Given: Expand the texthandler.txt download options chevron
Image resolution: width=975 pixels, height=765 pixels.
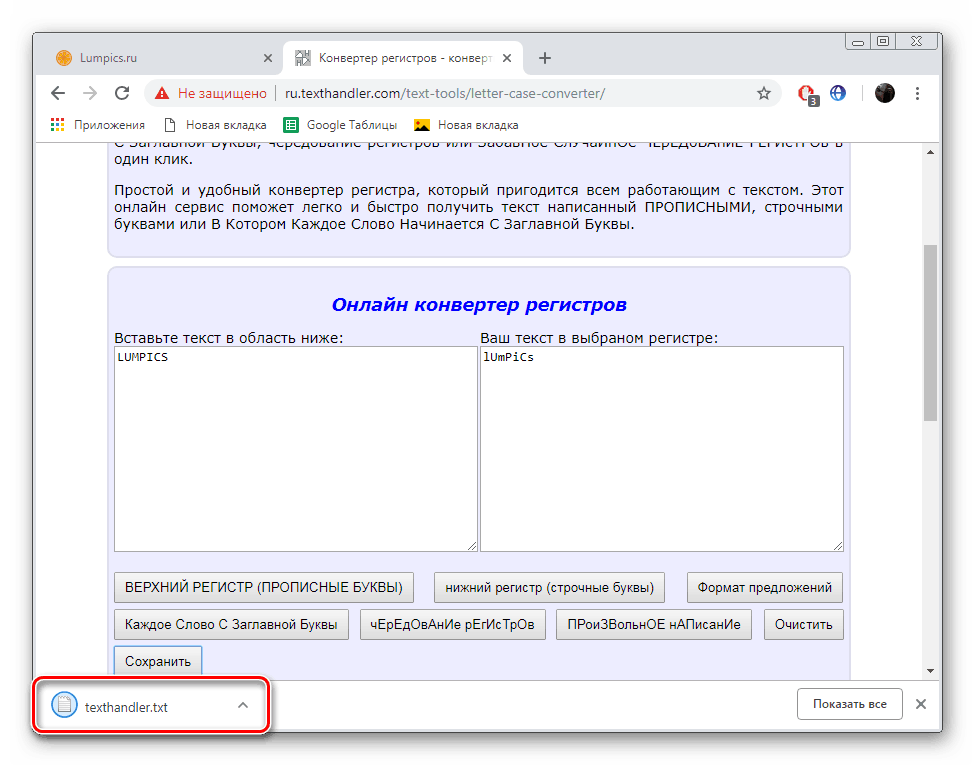Looking at the screenshot, I should (243, 705).
